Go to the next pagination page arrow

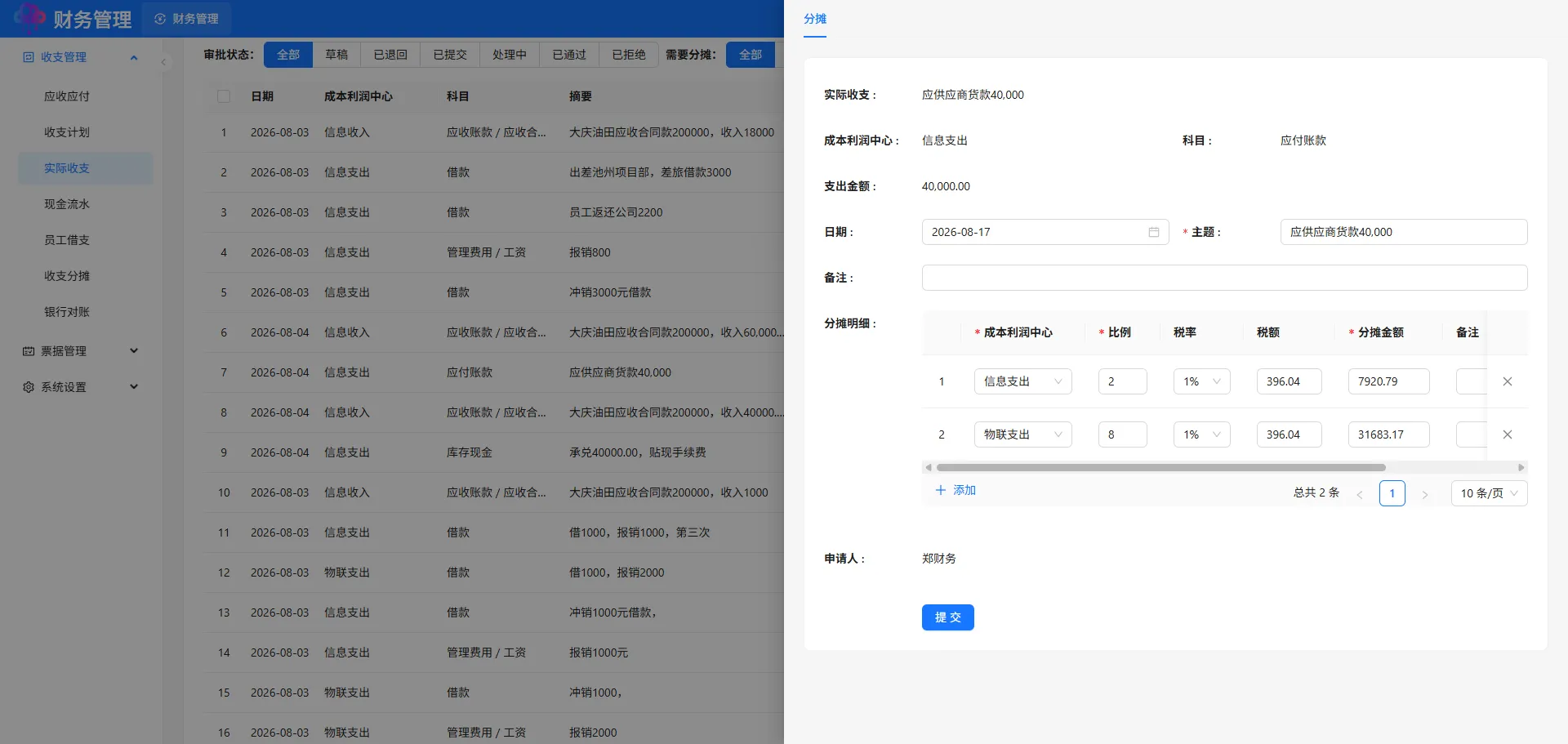[x=1425, y=494]
